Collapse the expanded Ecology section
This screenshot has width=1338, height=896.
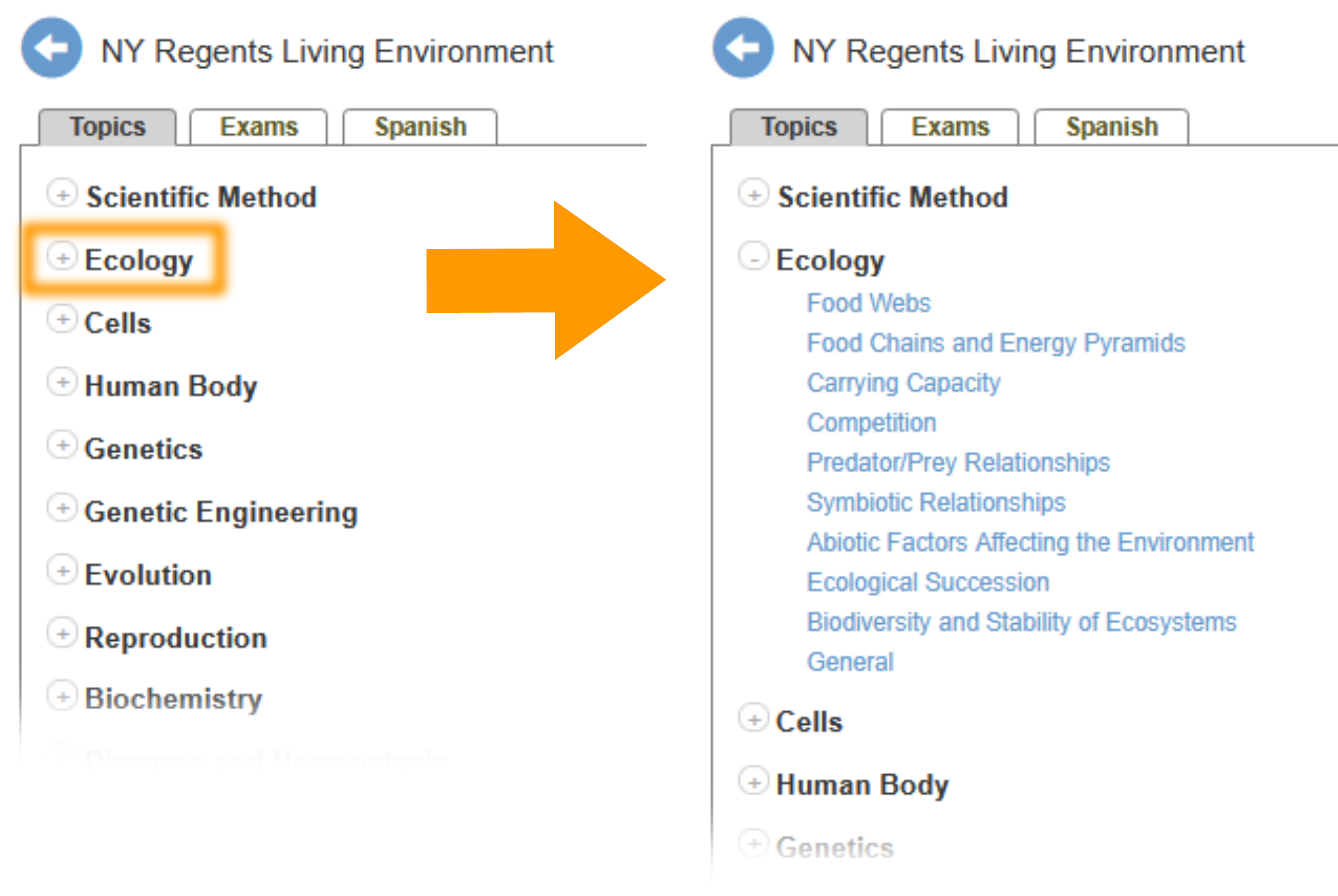pos(754,257)
